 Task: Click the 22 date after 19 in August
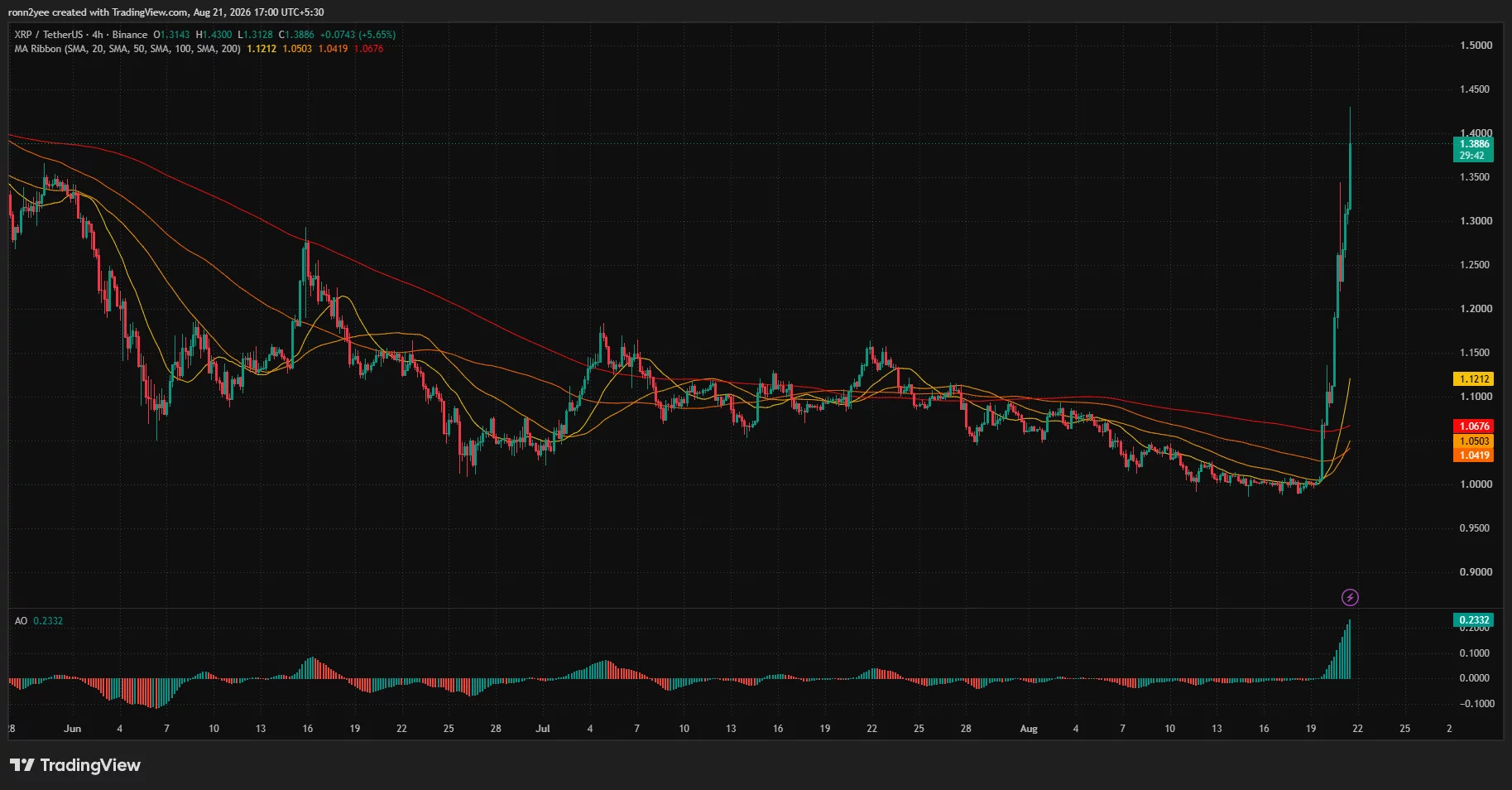(1357, 729)
